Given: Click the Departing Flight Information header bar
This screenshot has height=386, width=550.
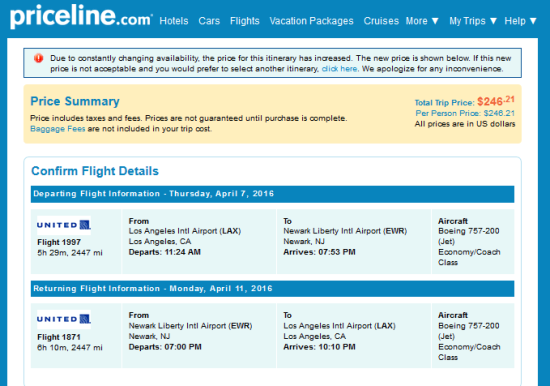Looking at the screenshot, I should point(273,194).
